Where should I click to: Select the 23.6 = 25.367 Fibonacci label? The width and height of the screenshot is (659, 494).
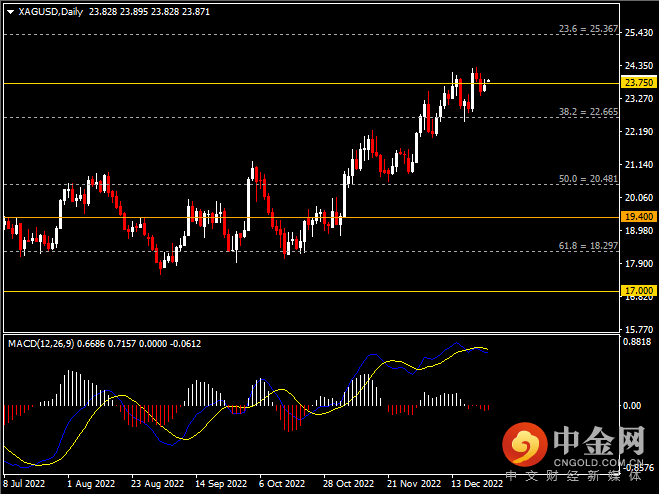tap(588, 29)
